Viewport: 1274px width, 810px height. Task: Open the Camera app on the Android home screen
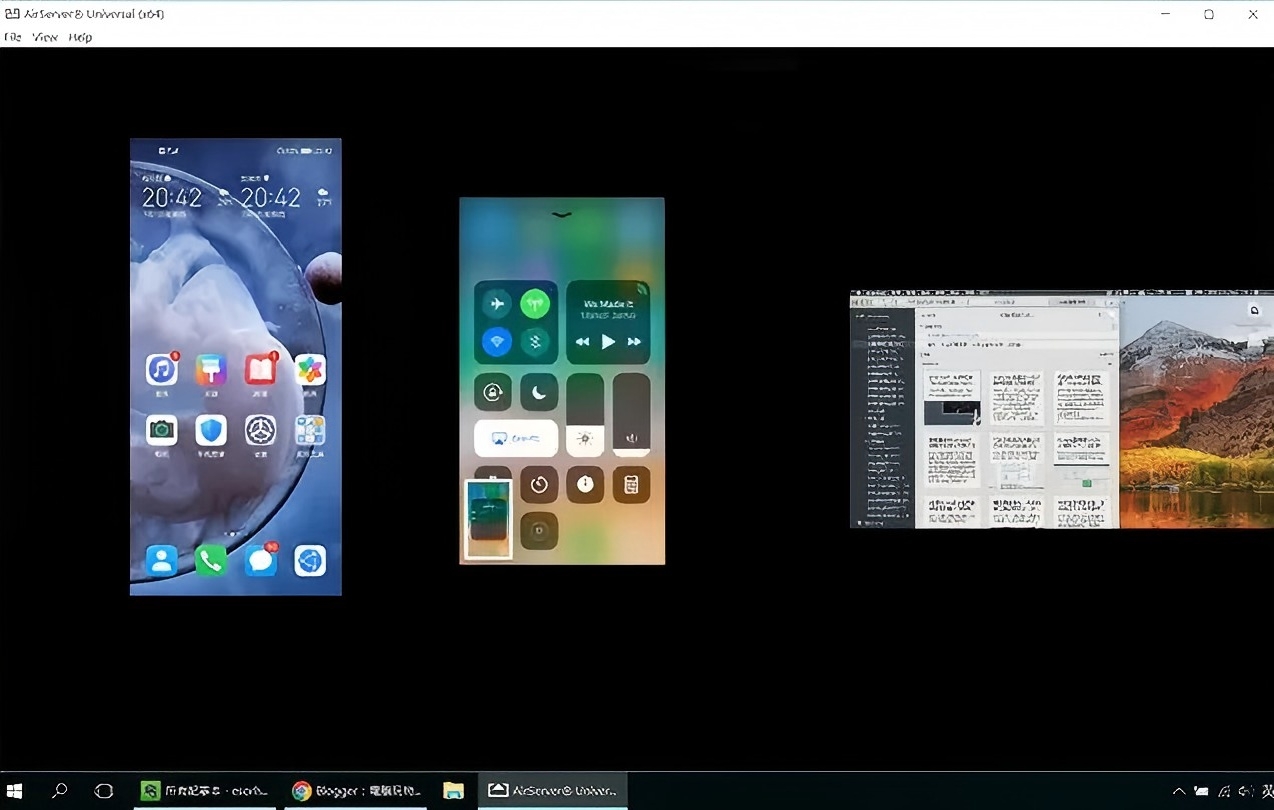tap(161, 430)
